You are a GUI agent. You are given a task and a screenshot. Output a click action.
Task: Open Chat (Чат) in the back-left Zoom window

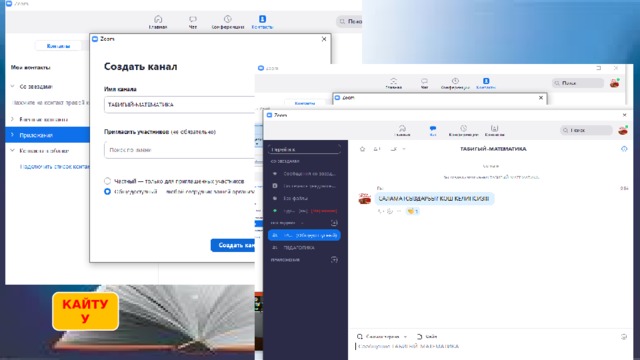pos(193,22)
